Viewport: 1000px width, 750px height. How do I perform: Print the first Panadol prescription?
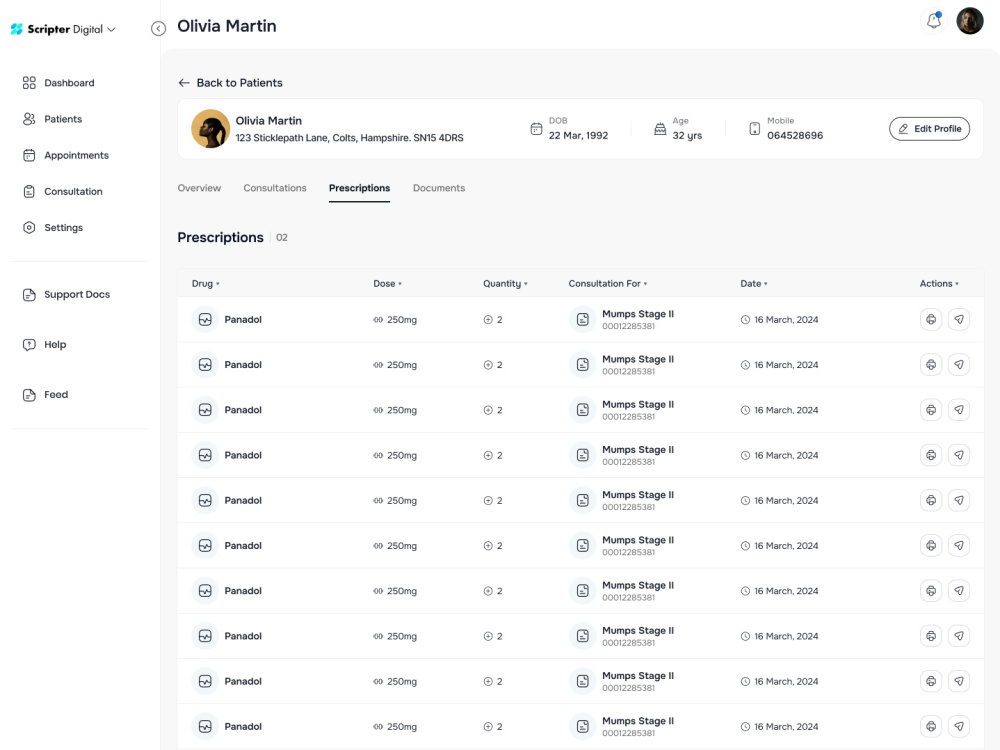tap(931, 320)
